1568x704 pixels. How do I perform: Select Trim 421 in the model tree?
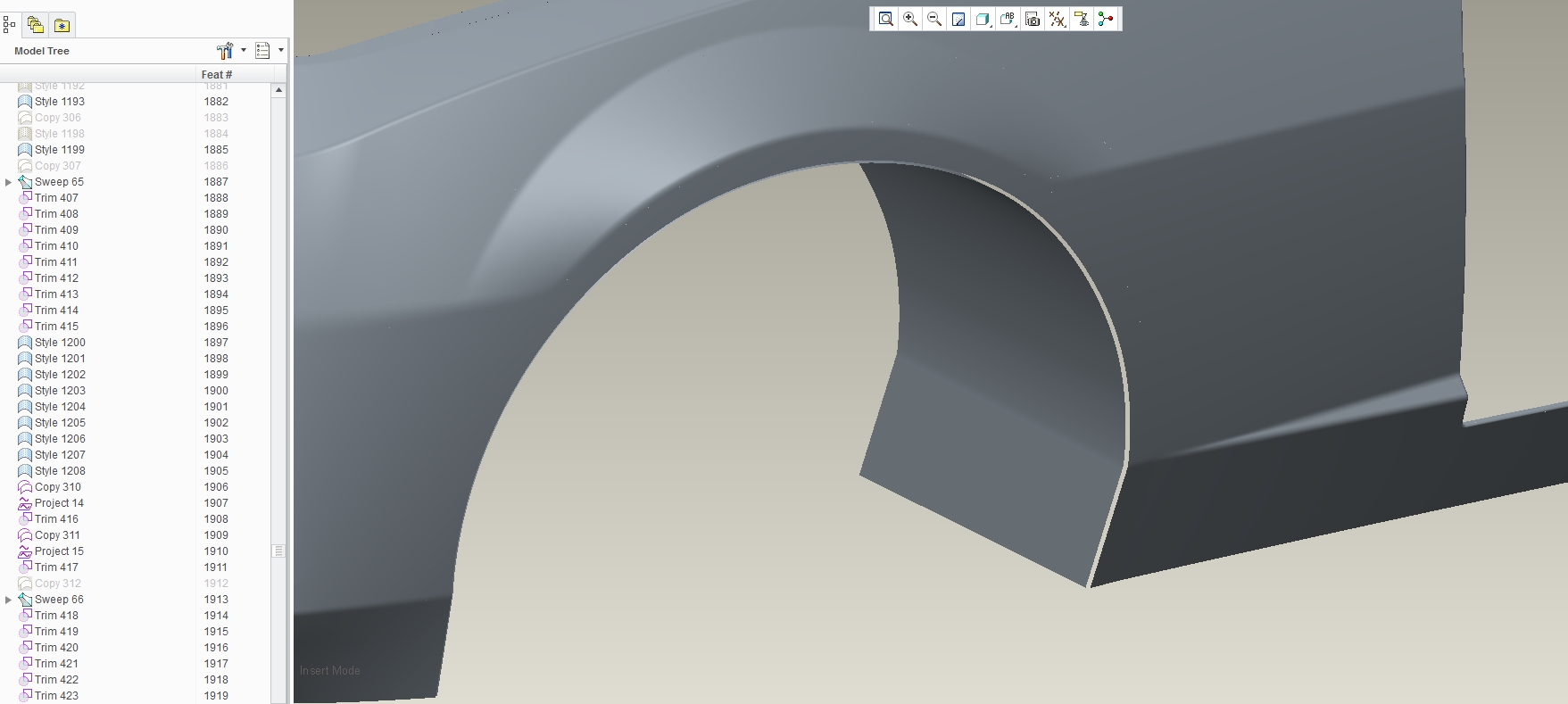pyautogui.click(x=56, y=664)
